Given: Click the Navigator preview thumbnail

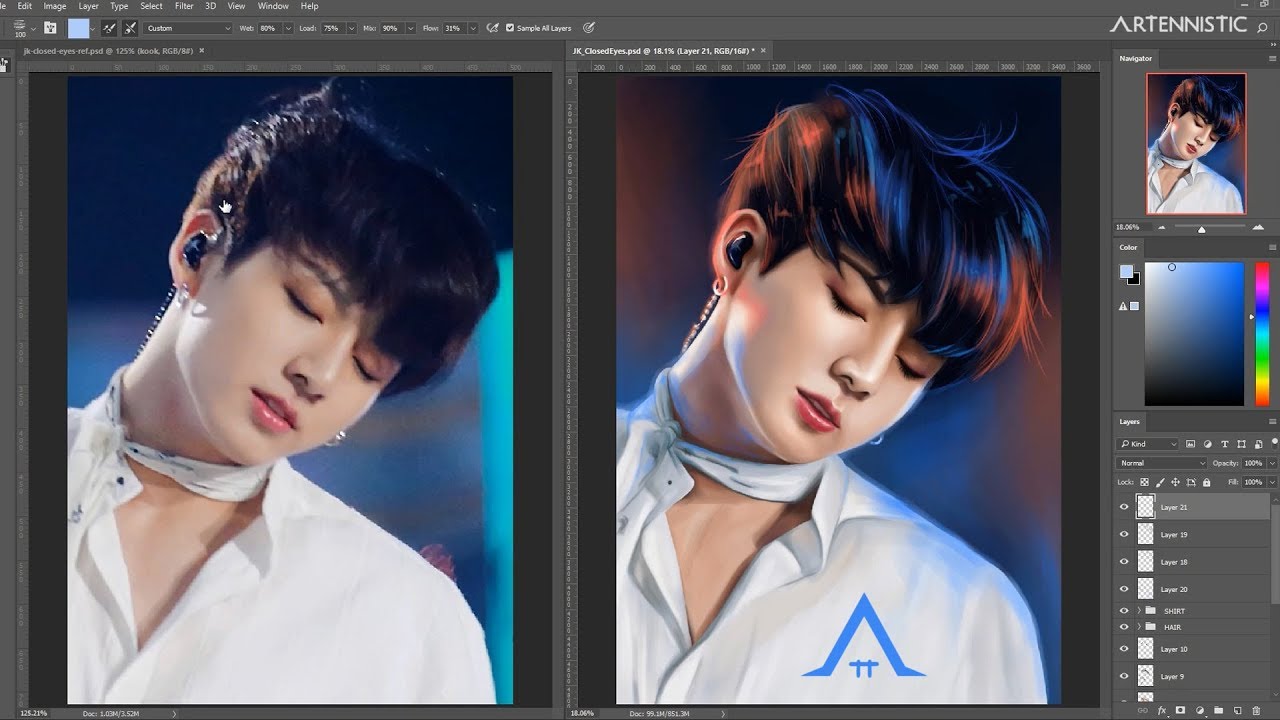Looking at the screenshot, I should pos(1196,143).
